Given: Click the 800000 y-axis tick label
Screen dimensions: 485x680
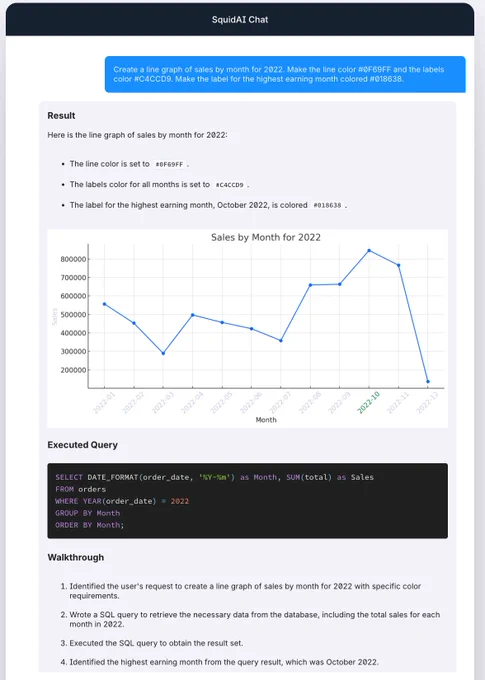Looking at the screenshot, I should [x=73, y=259].
